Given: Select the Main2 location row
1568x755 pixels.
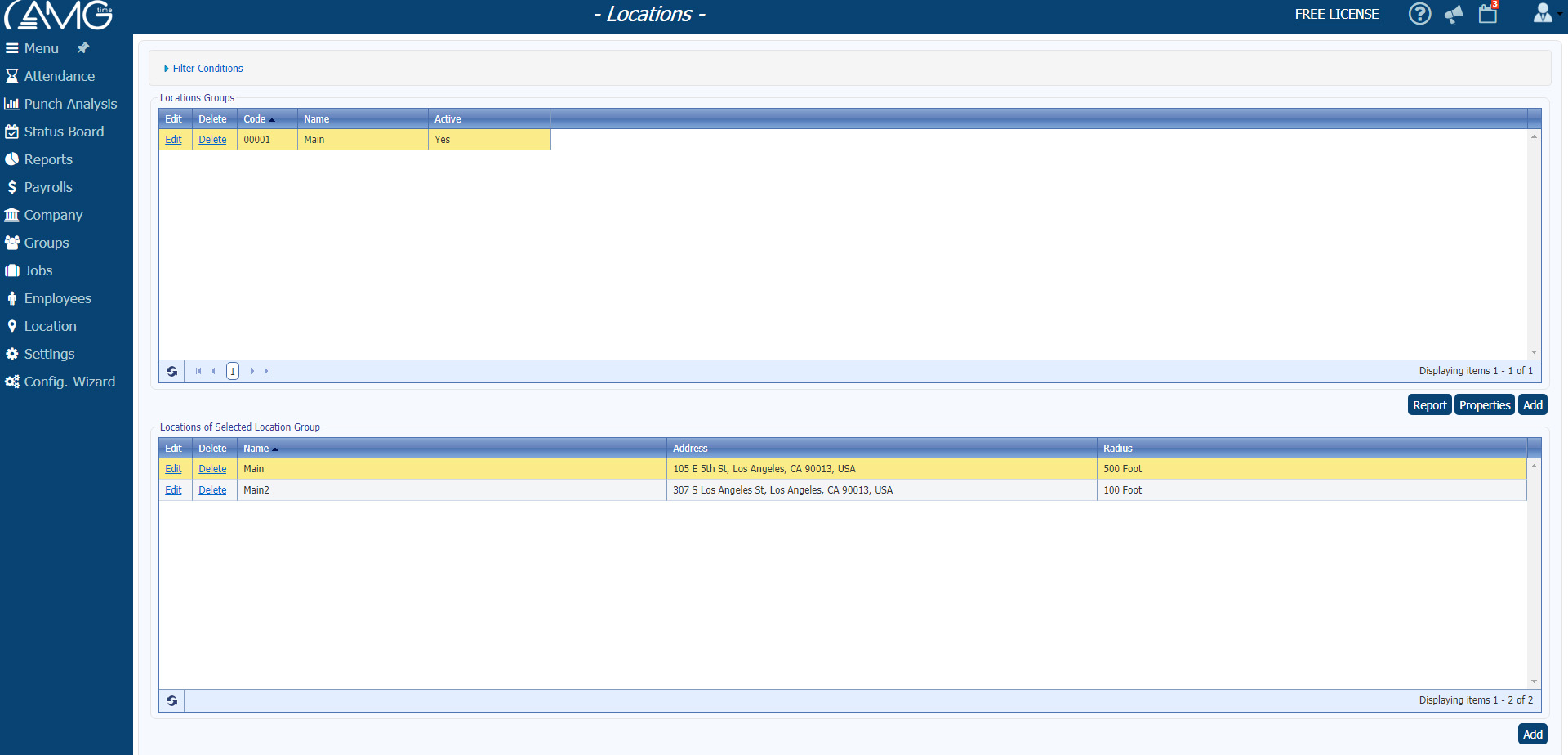Looking at the screenshot, I should point(449,490).
